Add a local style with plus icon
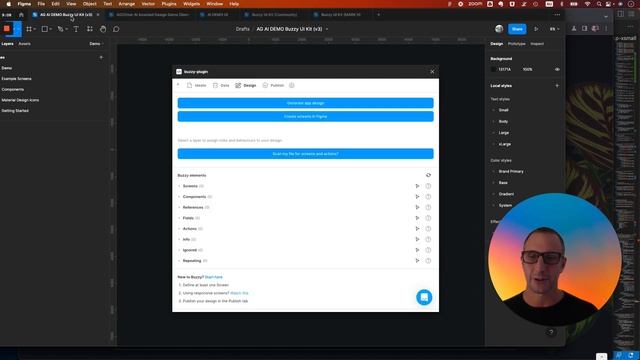The height and width of the screenshot is (360, 640). [x=557, y=86]
